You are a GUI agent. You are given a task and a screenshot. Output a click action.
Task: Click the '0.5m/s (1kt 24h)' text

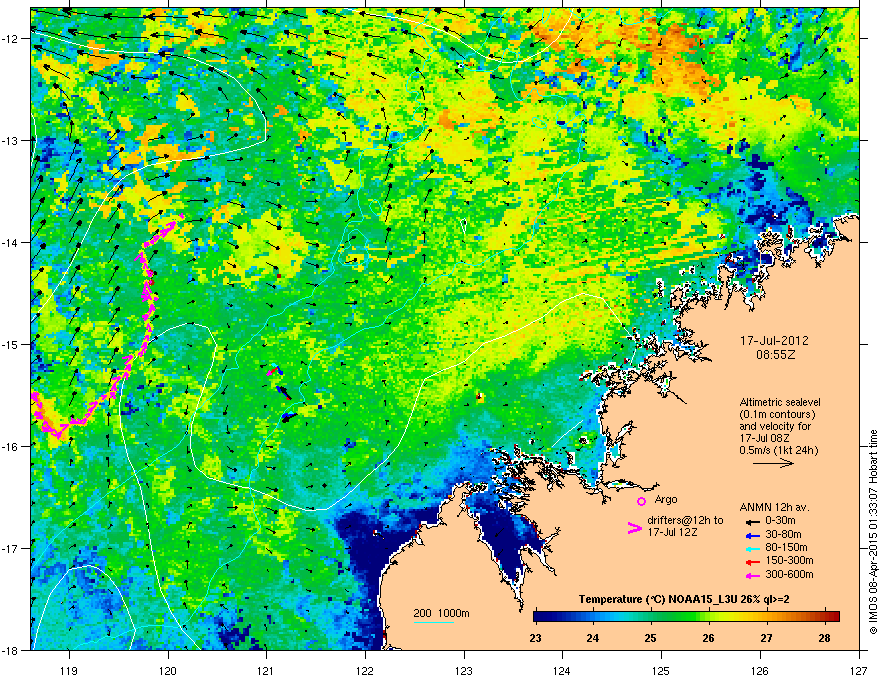pos(778,450)
